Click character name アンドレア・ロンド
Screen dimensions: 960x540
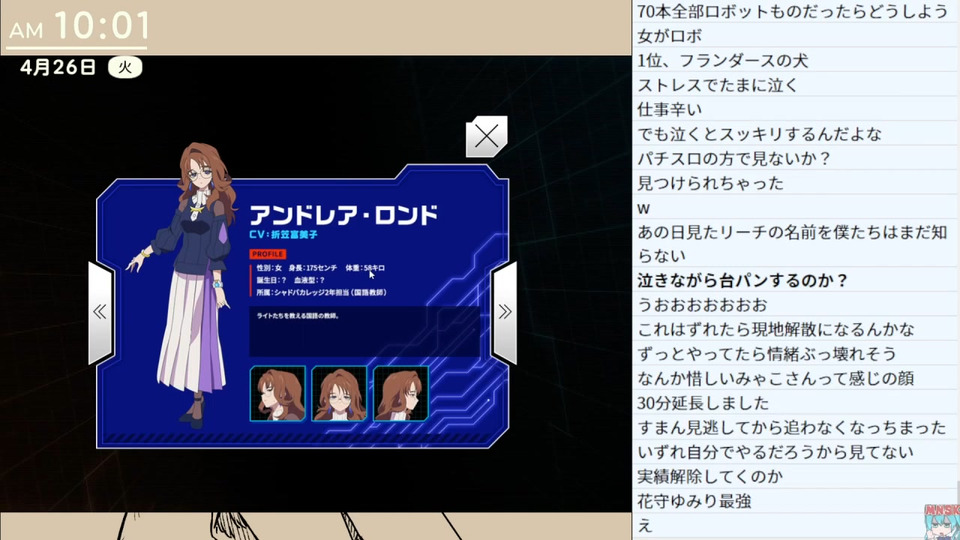(343, 215)
